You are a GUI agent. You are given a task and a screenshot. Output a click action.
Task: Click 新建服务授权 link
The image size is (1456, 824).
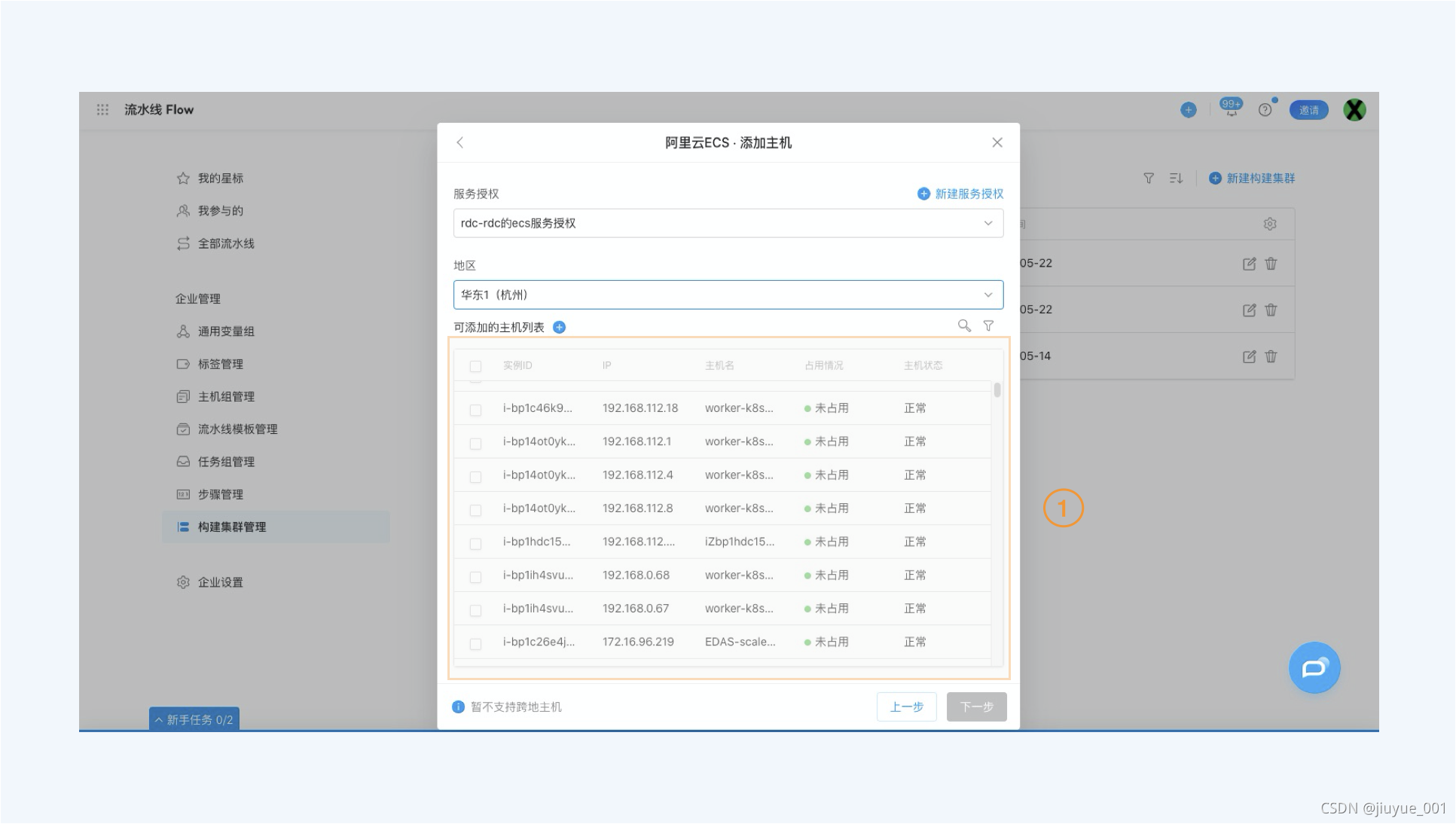pyautogui.click(x=960, y=194)
